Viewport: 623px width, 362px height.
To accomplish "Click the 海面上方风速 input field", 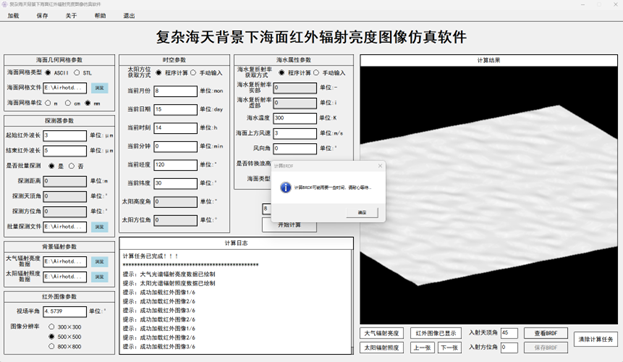I will (295, 133).
